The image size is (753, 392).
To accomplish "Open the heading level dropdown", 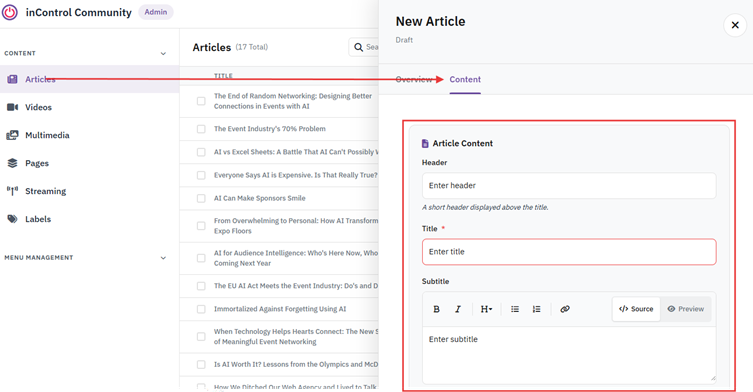I will point(486,309).
